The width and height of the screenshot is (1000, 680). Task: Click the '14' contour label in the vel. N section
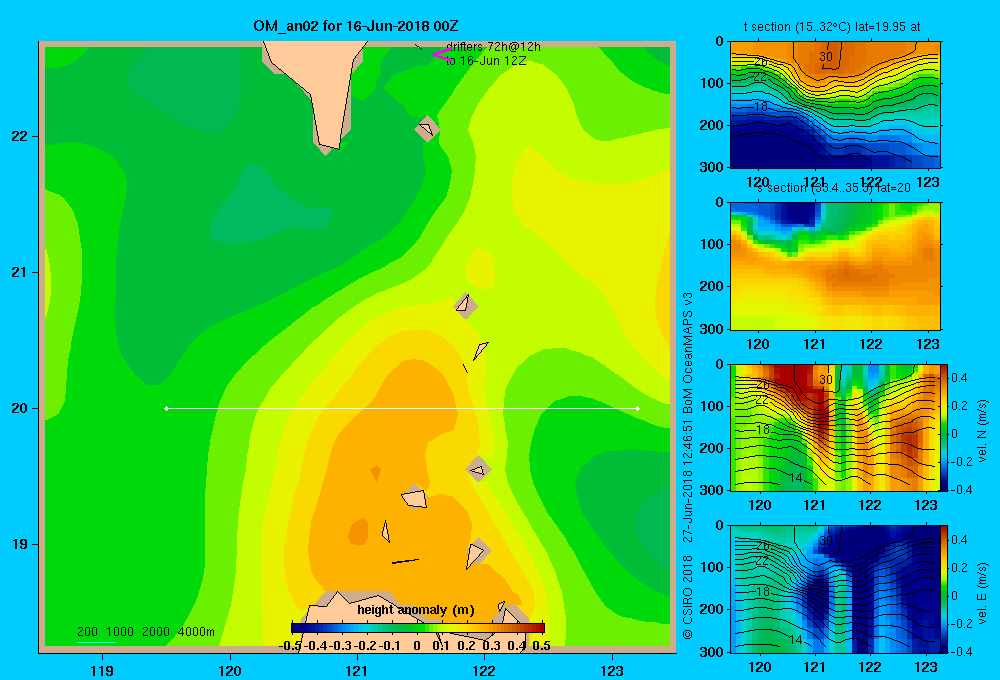tap(795, 478)
